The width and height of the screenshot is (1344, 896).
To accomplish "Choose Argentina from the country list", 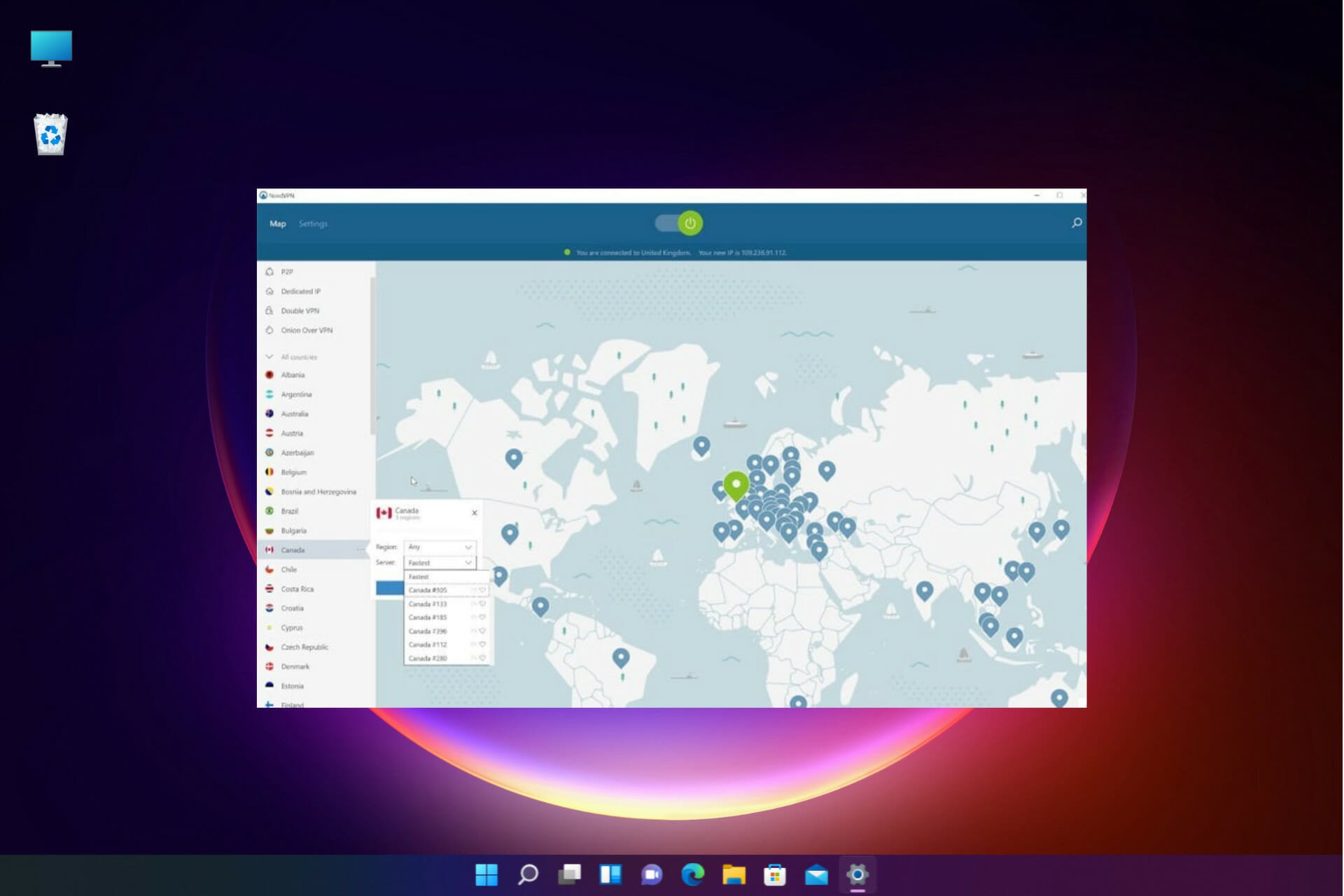I will [x=315, y=395].
